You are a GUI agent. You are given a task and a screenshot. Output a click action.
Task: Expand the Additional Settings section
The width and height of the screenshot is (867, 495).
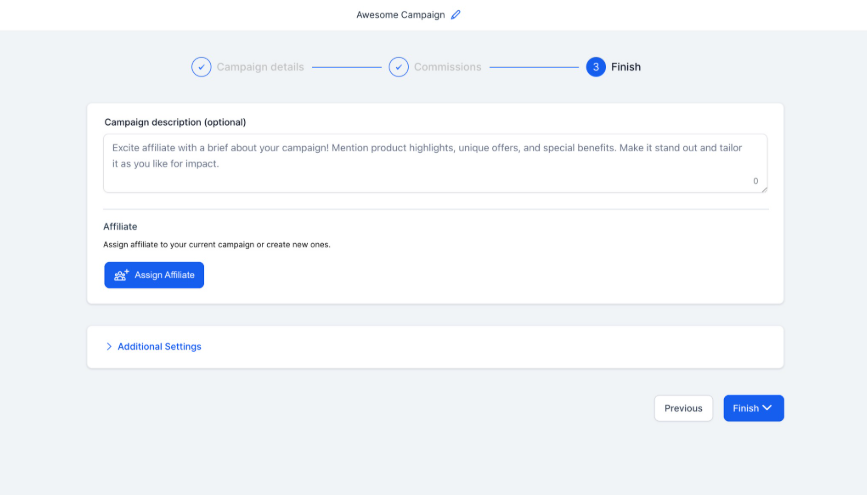pos(159,347)
